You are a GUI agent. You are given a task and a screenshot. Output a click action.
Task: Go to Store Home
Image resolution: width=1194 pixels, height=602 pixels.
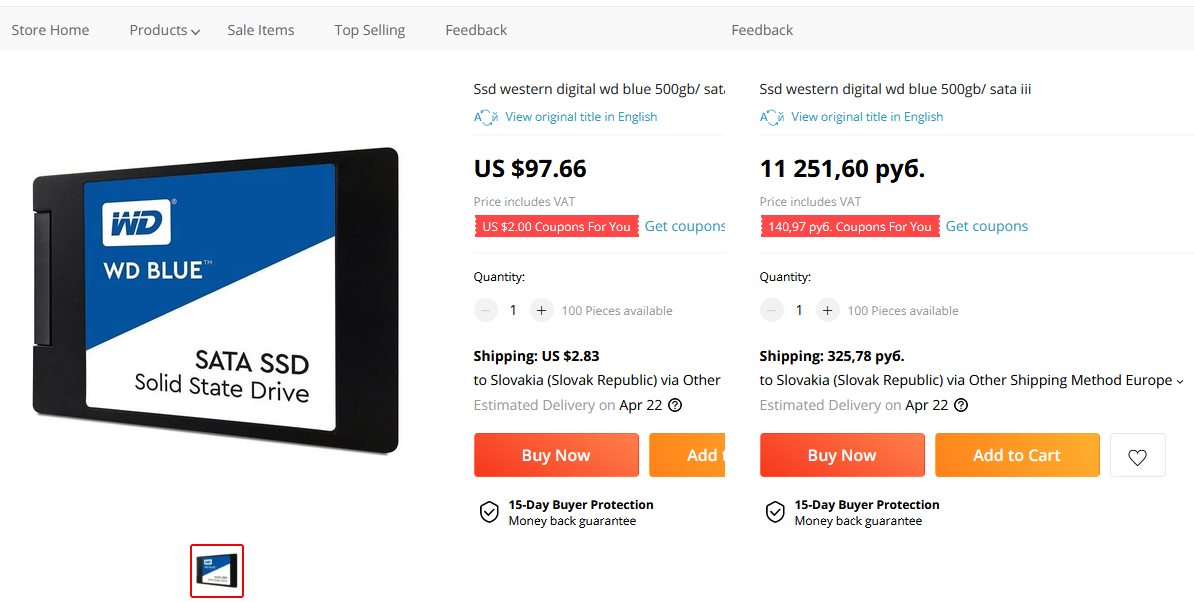coord(50,30)
